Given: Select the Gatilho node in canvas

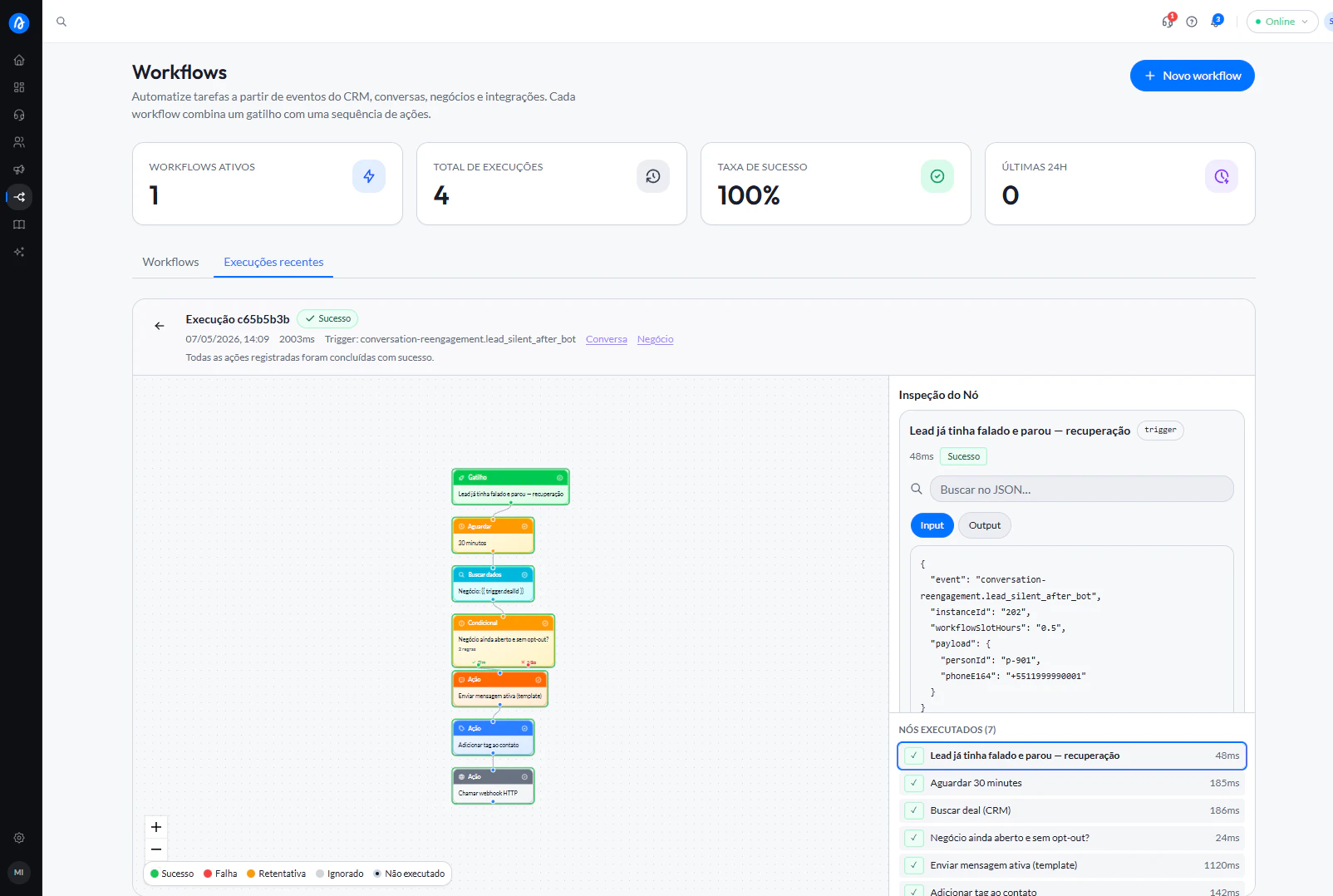Looking at the screenshot, I should pos(510,487).
